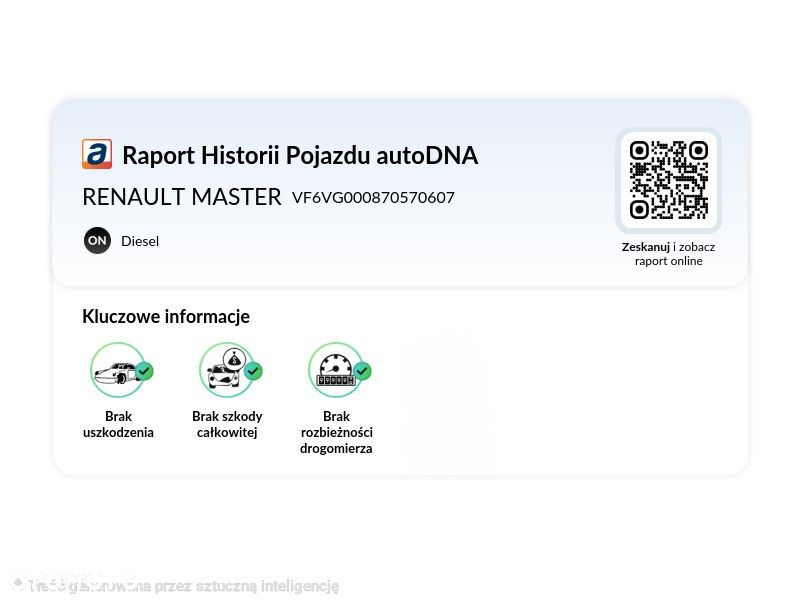The image size is (800, 600).
Task: Click the Brak rozbieżności drogomierza label
Action: tap(336, 432)
